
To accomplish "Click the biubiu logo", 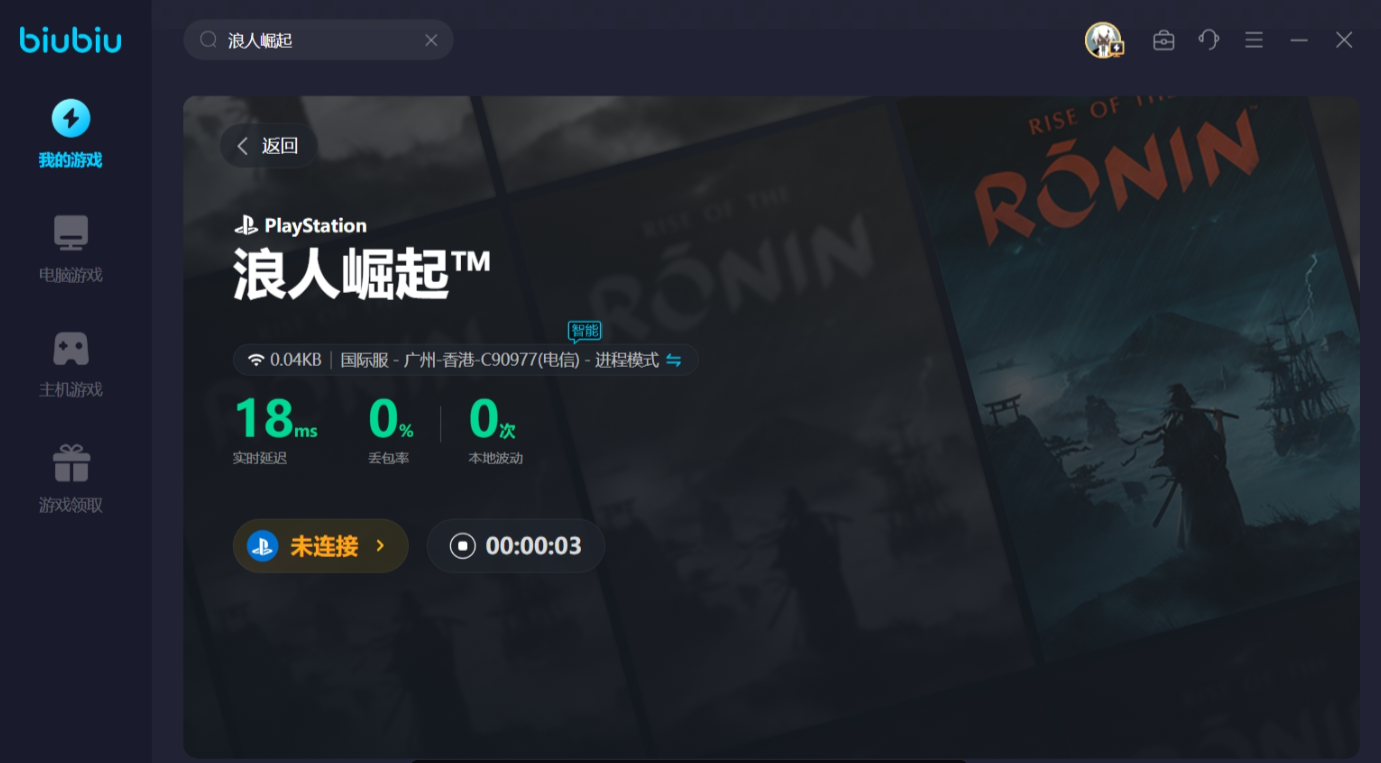I will 70,40.
